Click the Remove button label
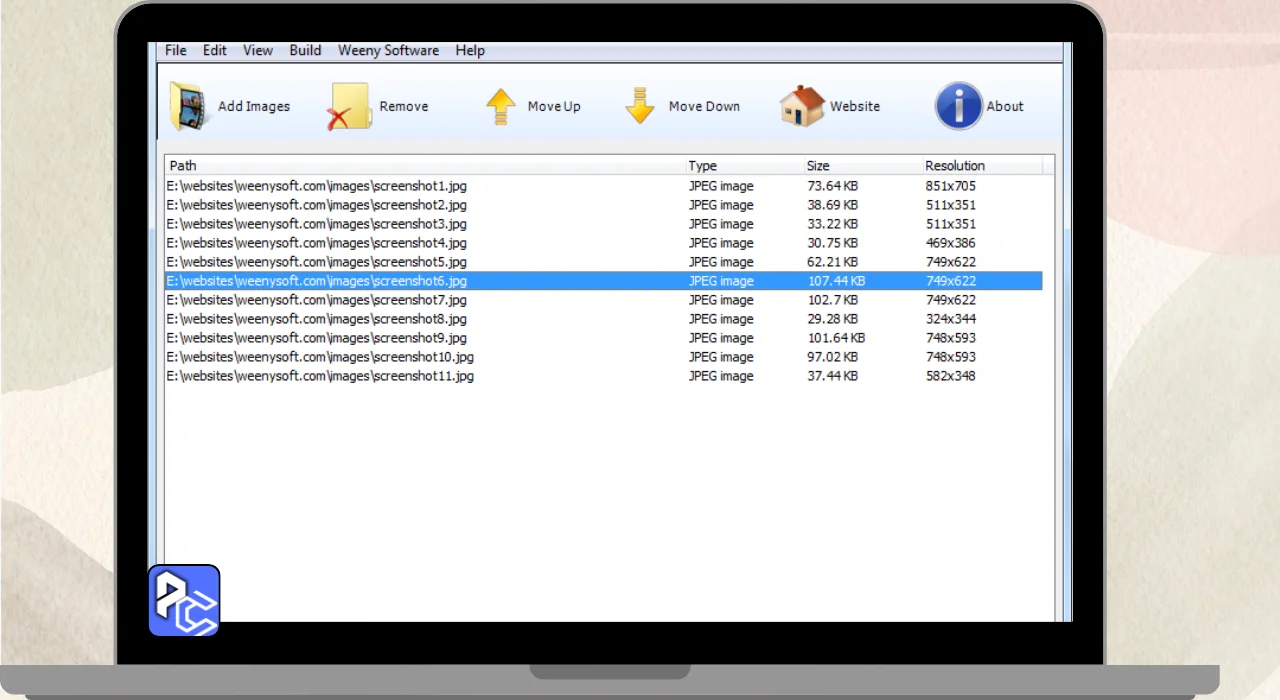Screen dimensions: 1280x700 [x=404, y=106]
